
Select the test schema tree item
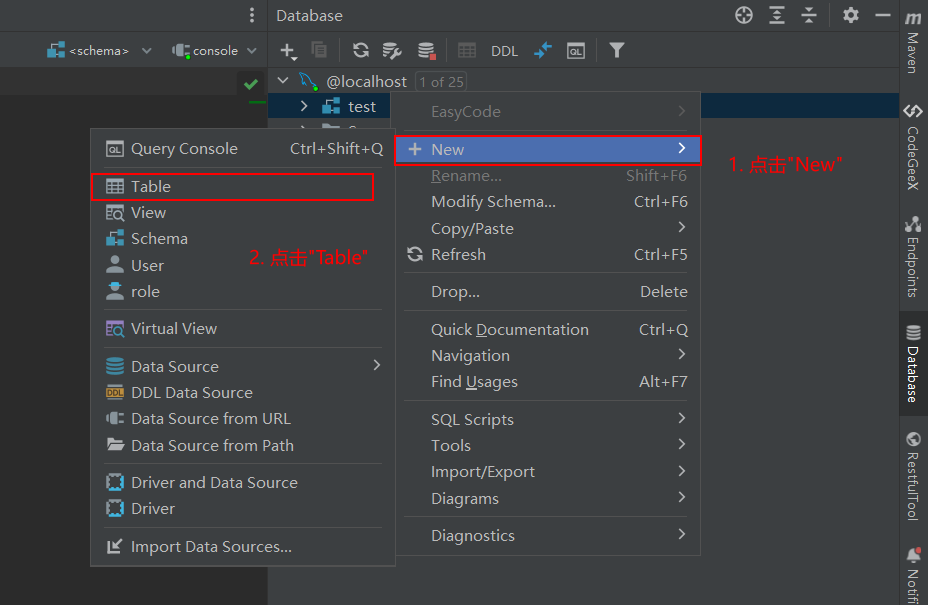point(362,107)
